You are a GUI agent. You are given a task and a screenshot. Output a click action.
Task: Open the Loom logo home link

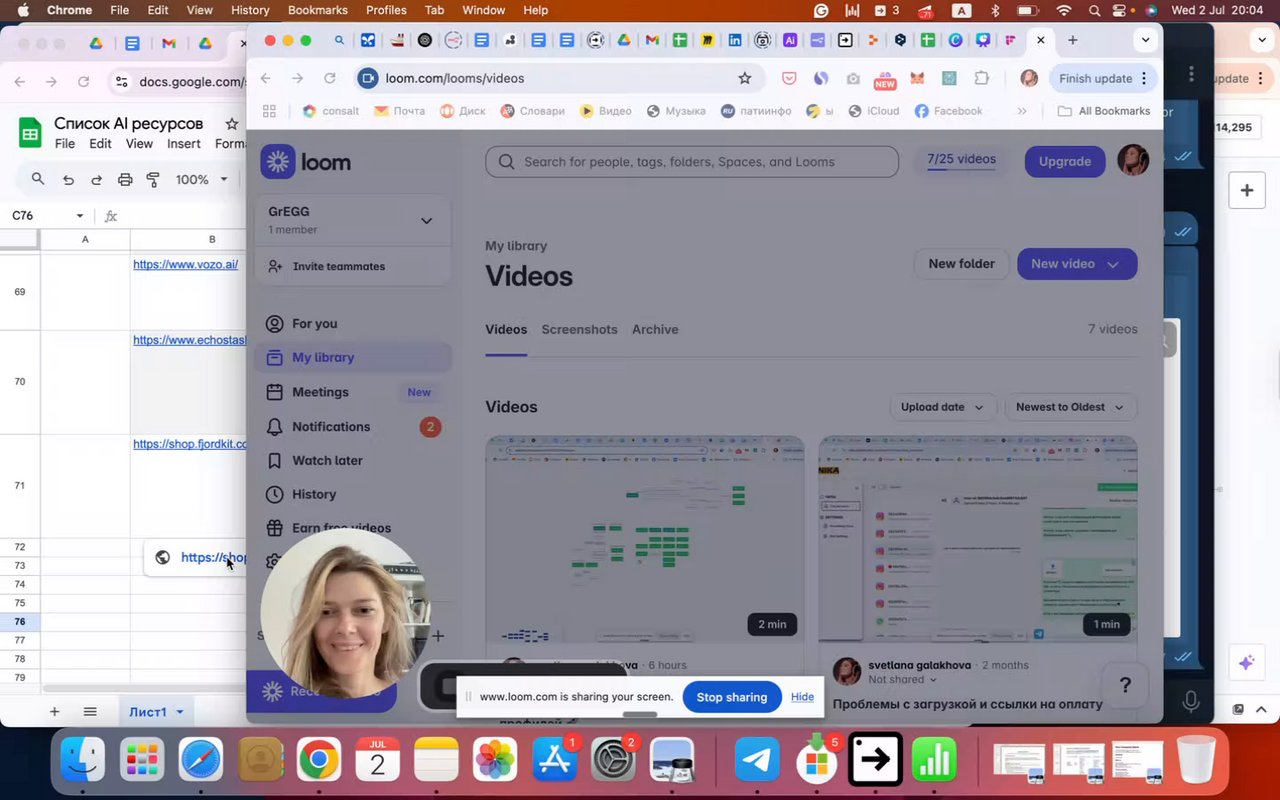pos(305,162)
